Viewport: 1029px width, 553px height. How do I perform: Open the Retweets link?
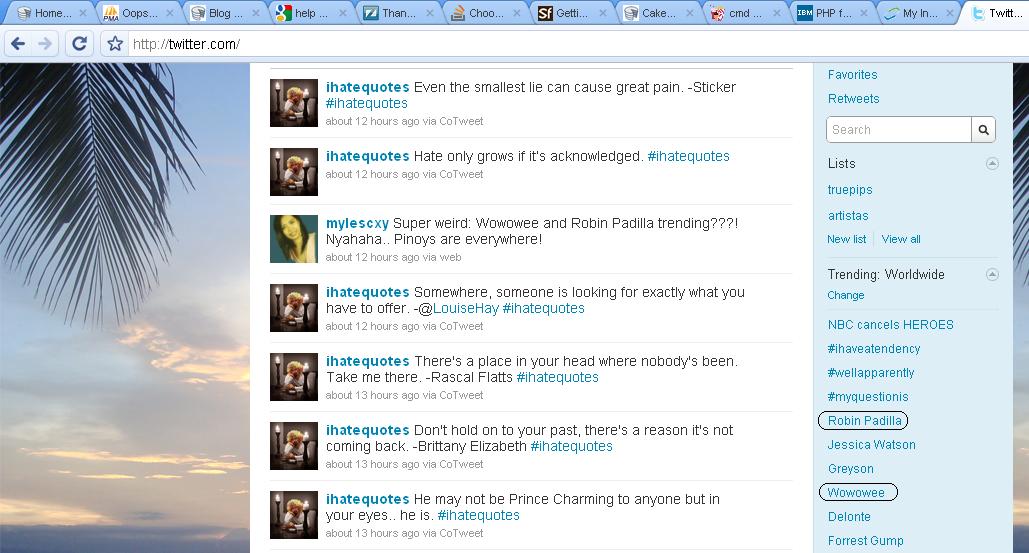[x=853, y=99]
